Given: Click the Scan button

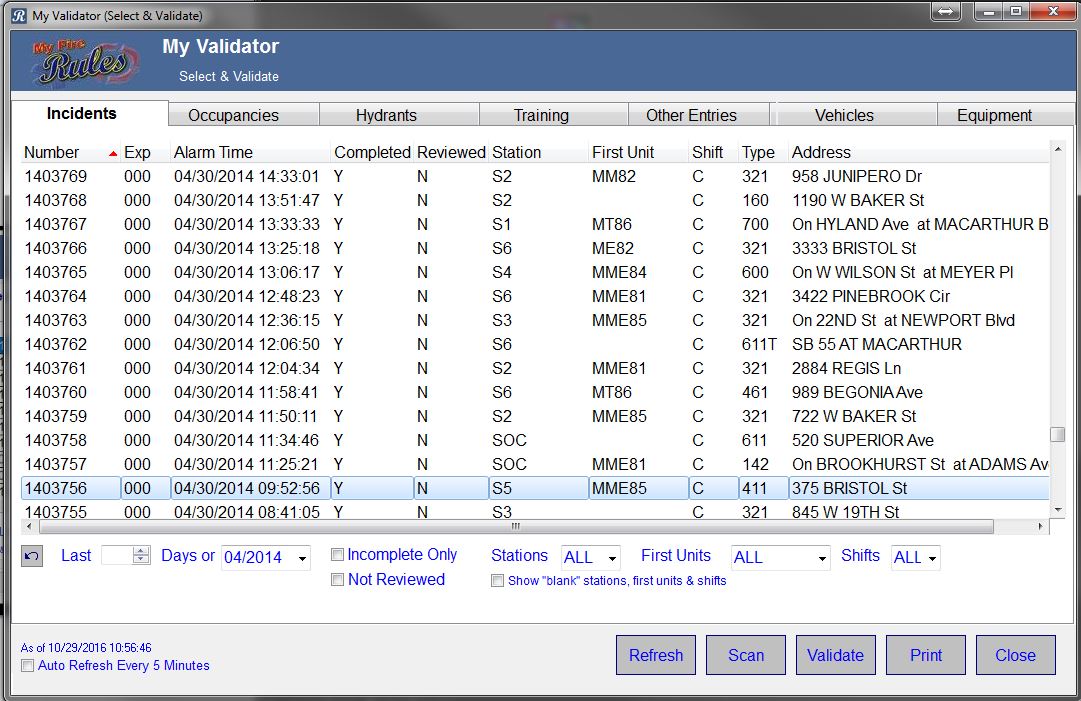Looking at the screenshot, I should (x=745, y=655).
